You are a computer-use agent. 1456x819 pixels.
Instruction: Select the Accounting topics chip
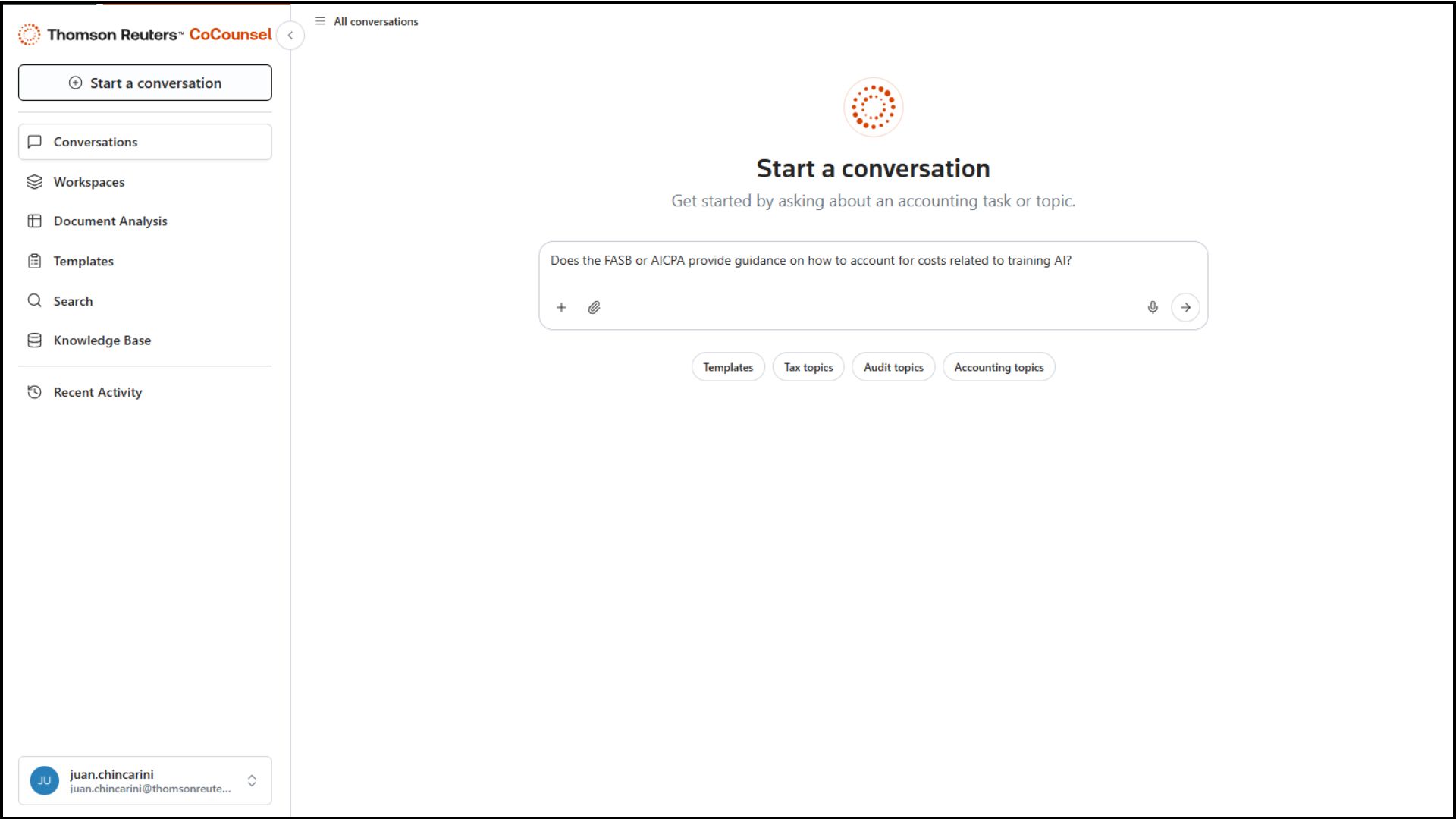[998, 367]
